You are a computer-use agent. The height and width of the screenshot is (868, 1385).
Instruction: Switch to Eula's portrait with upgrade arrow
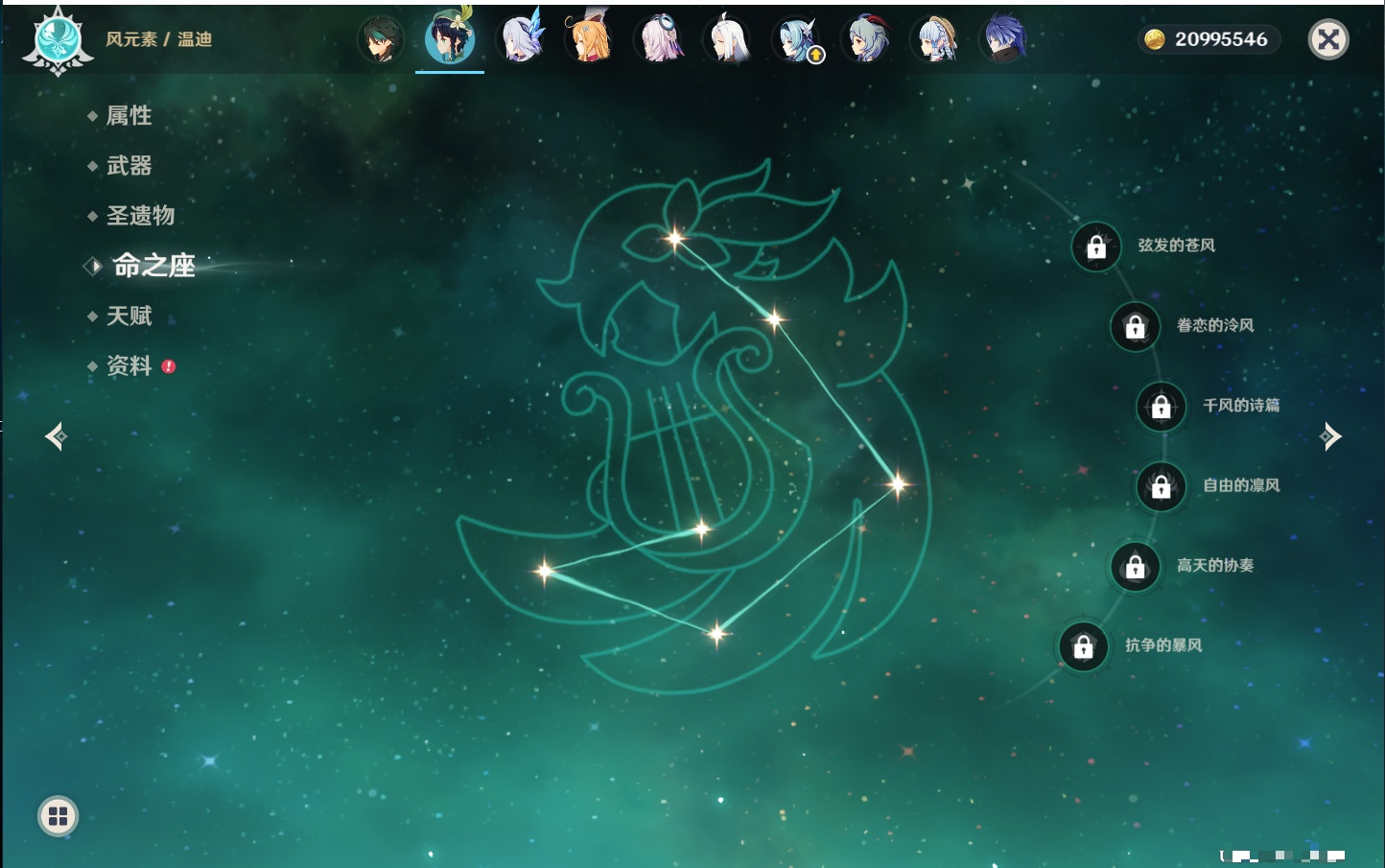[797, 40]
